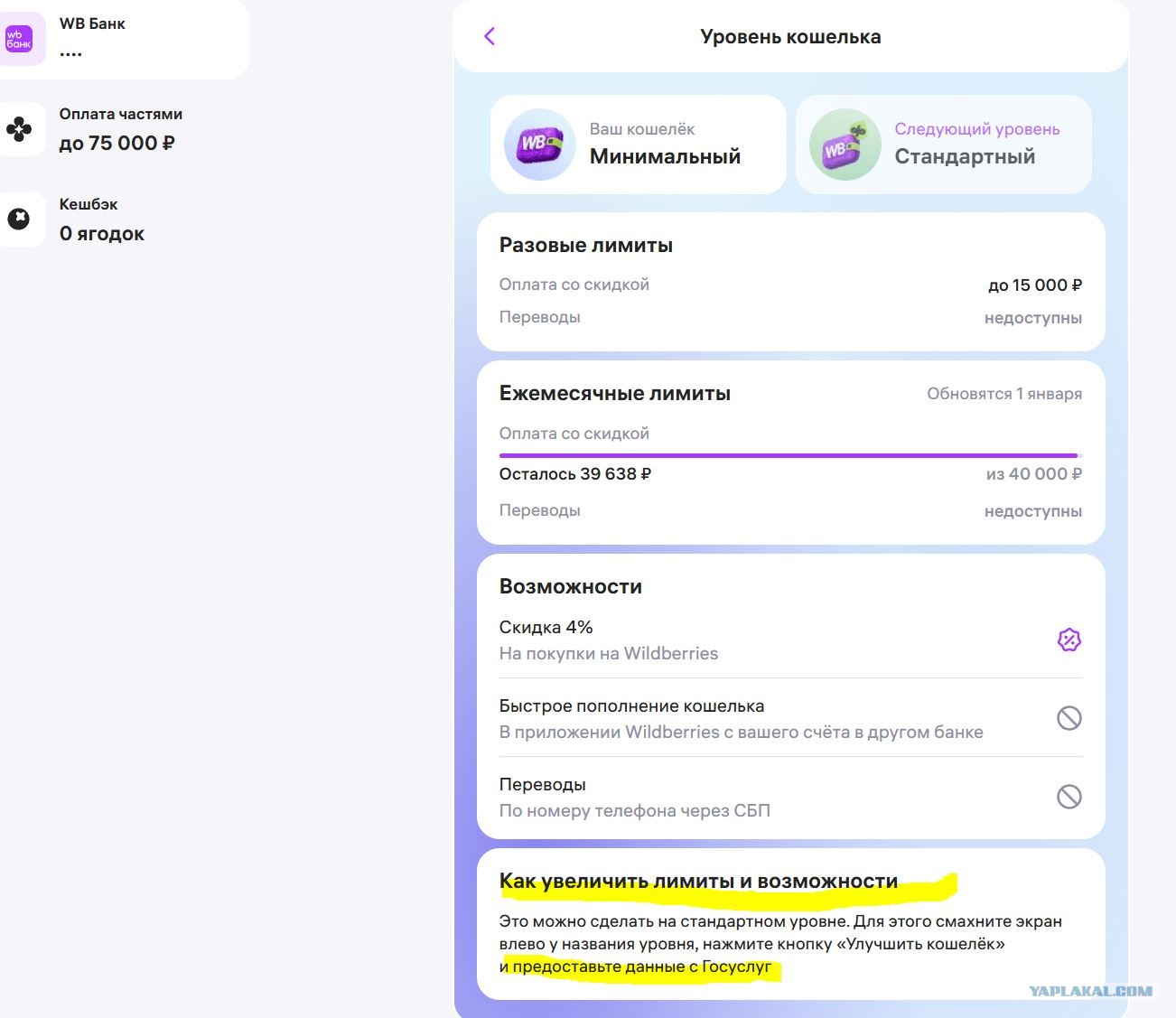The width and height of the screenshot is (1176, 1018).
Task: Click the Разовые лимиты card heading
Action: point(586,245)
